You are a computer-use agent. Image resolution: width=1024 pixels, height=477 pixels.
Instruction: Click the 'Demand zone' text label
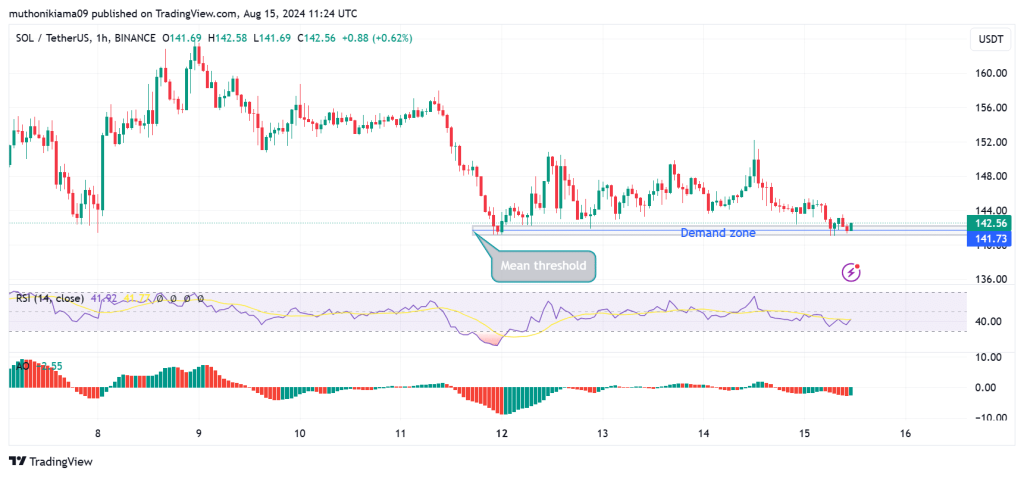tap(718, 233)
